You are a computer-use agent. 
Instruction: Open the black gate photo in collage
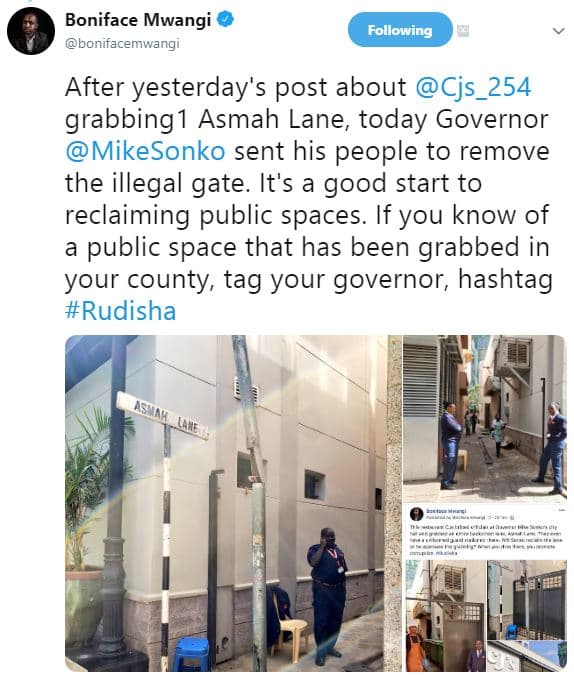527,599
